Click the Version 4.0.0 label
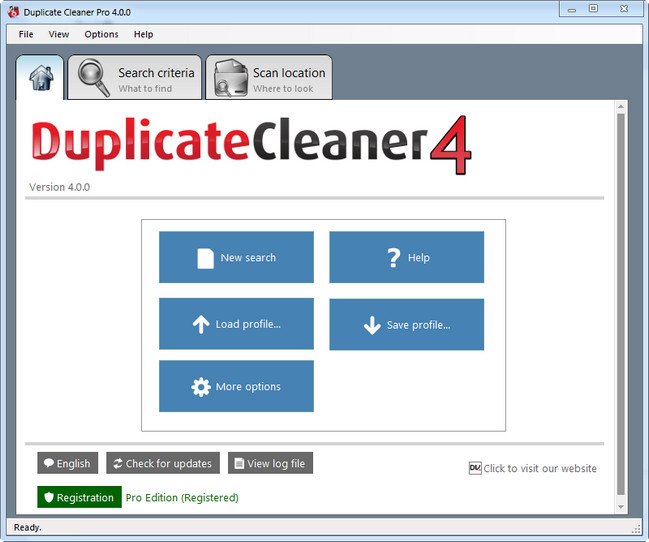 (x=60, y=187)
